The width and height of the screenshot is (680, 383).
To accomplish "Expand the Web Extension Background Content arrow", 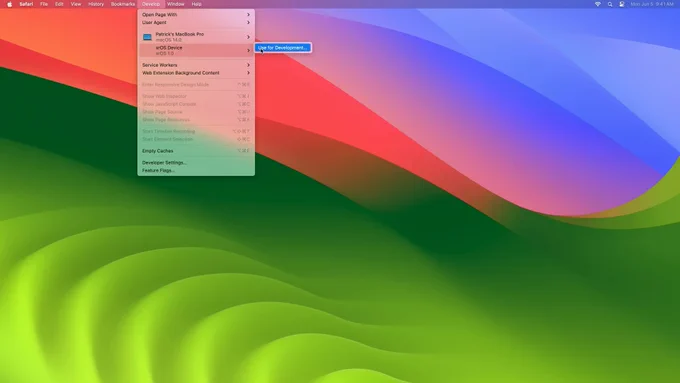I will tap(248, 73).
